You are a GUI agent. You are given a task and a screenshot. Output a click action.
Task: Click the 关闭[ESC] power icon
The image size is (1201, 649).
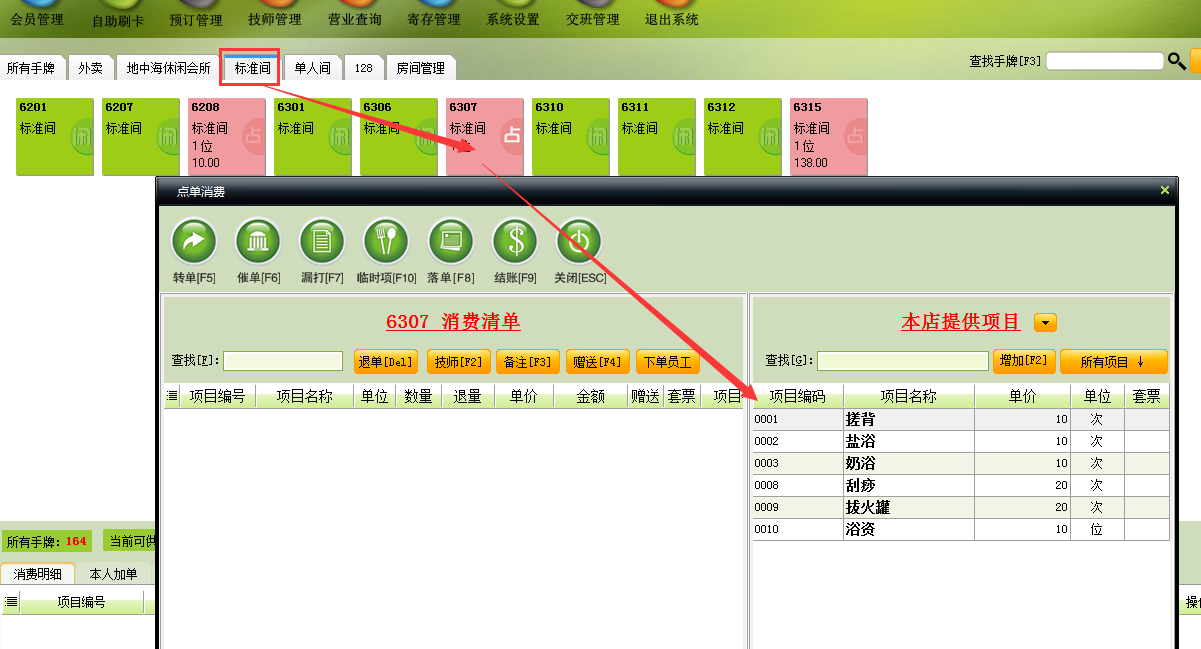(x=579, y=242)
